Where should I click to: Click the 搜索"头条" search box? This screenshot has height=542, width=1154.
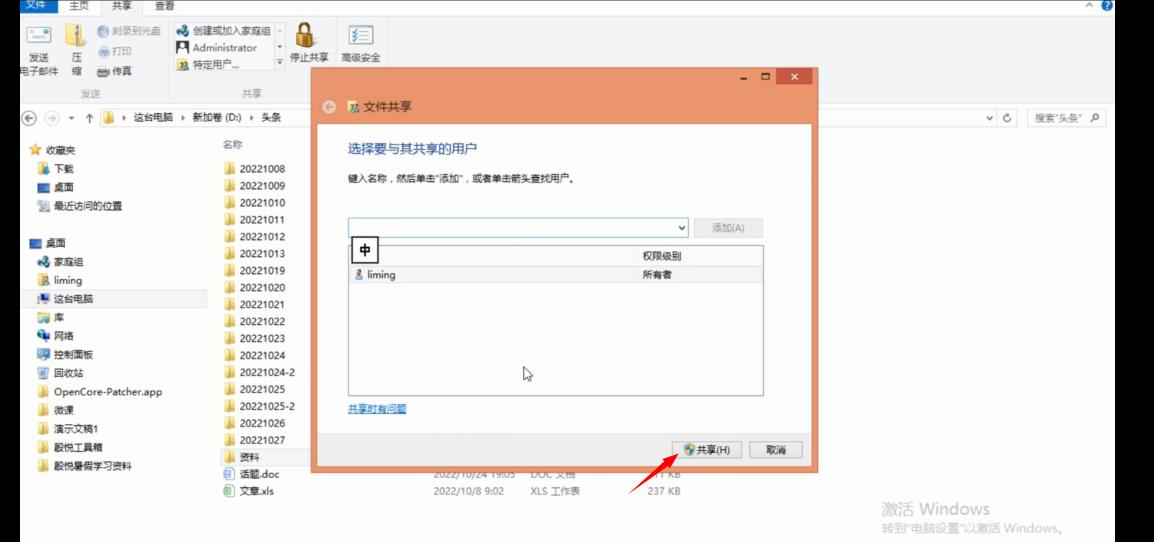pos(1066,118)
